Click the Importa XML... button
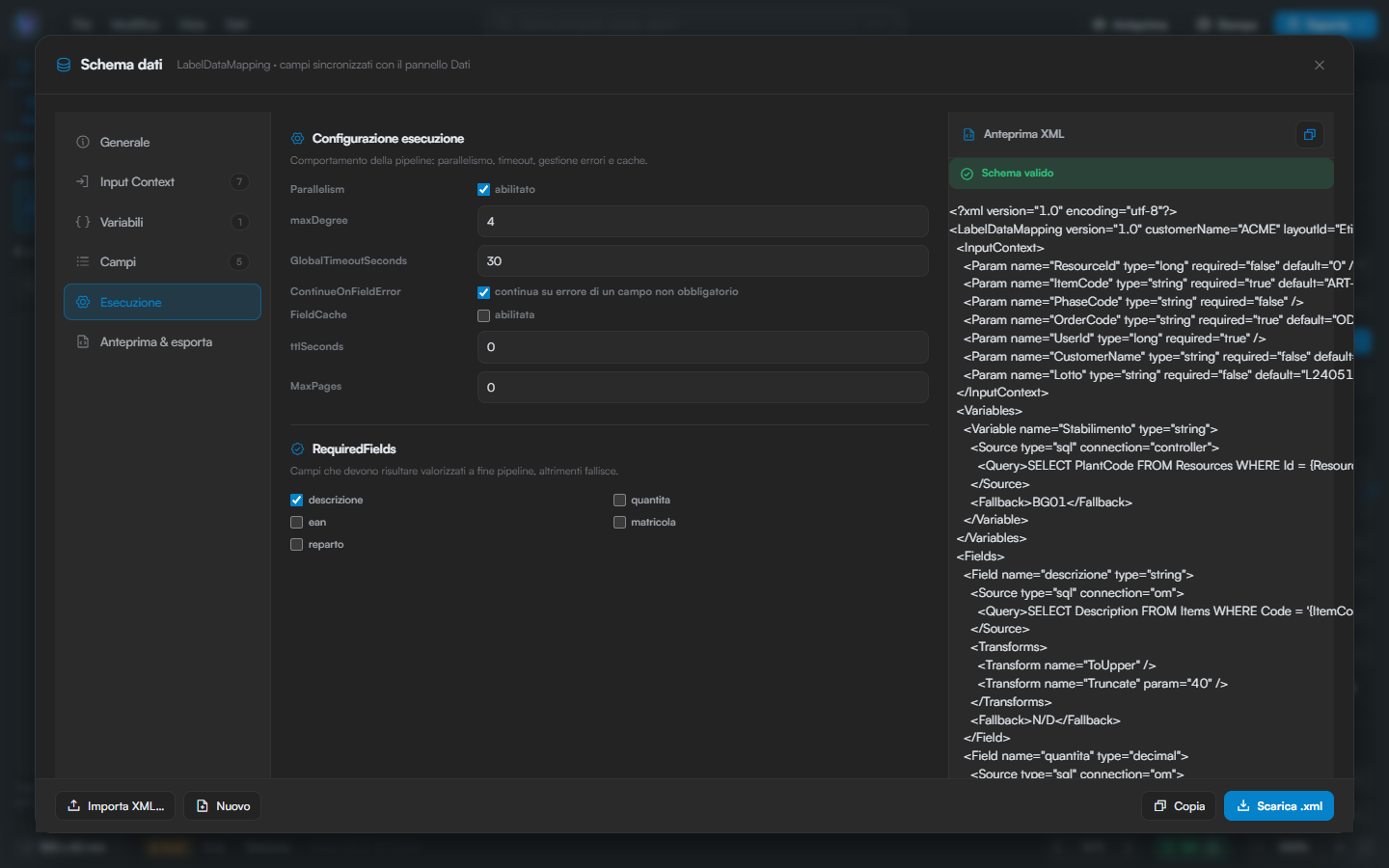1389x868 pixels. coord(116,806)
